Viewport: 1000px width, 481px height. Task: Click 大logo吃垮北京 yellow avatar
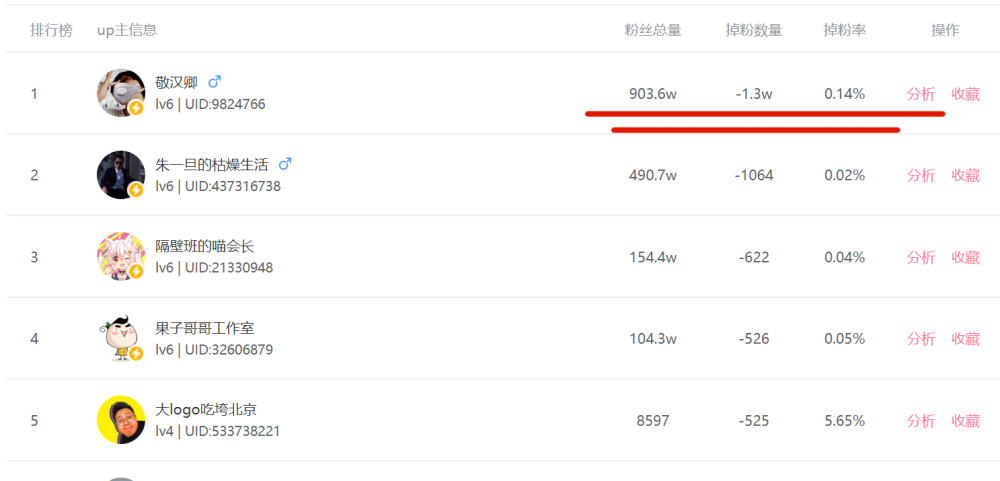coord(121,420)
